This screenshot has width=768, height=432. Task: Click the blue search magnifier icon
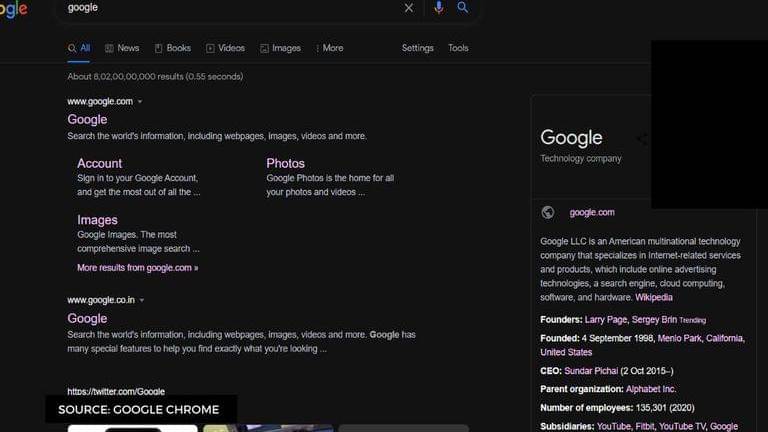click(x=463, y=8)
